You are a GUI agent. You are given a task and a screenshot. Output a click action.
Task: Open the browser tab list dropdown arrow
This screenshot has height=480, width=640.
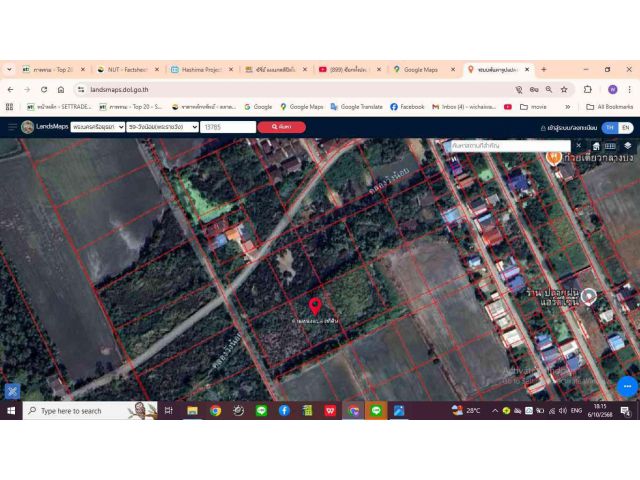point(9,70)
